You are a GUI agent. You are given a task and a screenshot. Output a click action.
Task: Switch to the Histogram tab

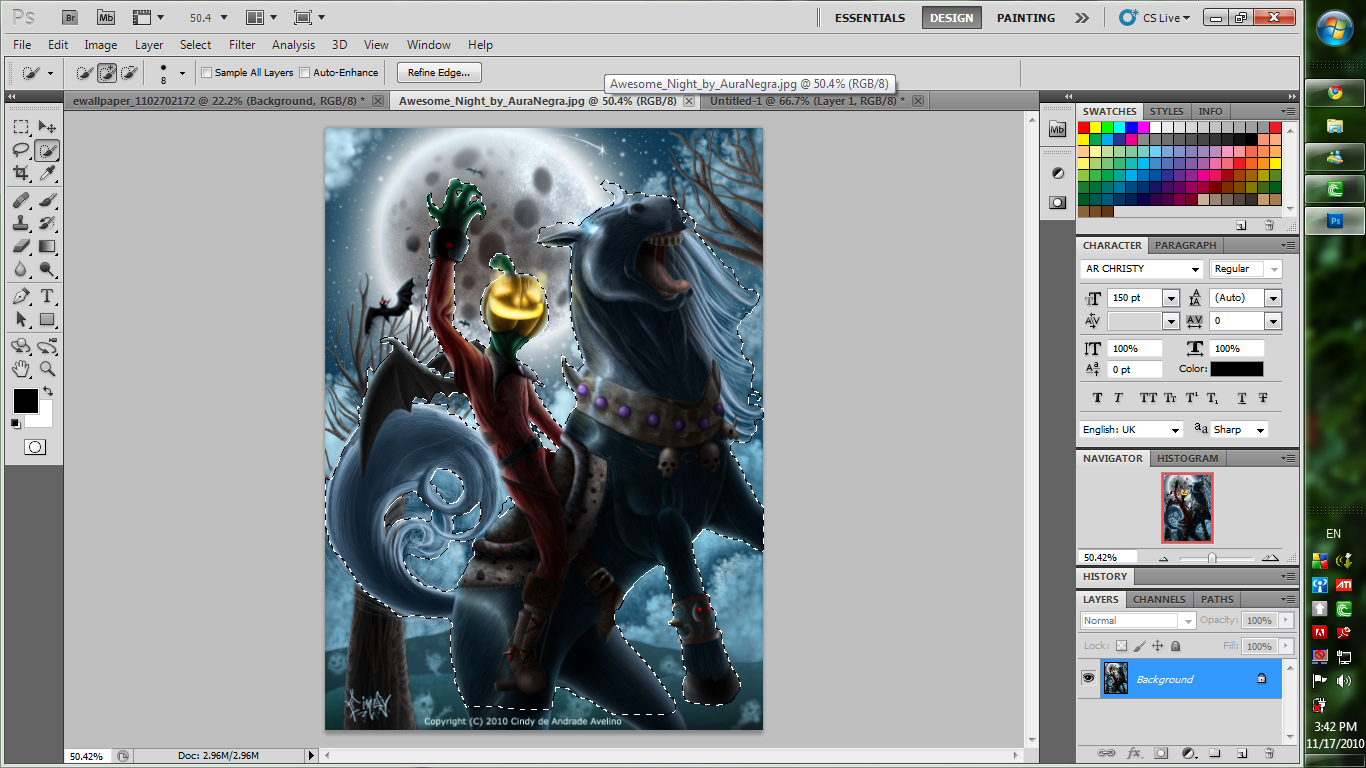click(1187, 458)
